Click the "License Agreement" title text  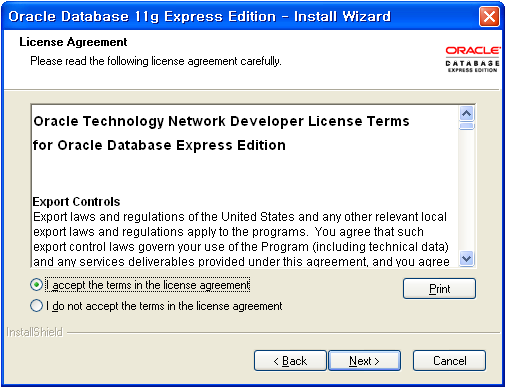tap(73, 42)
